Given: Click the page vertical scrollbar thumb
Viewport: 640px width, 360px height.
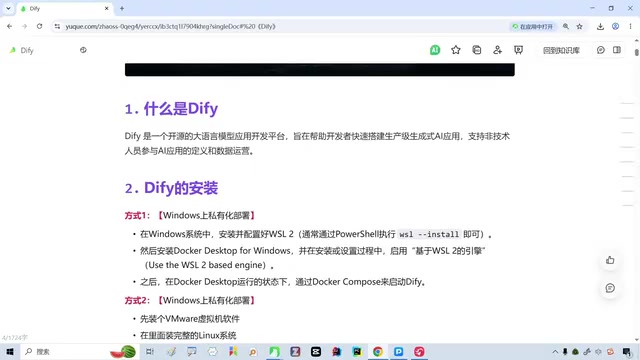Looking at the screenshot, I should click(637, 53).
